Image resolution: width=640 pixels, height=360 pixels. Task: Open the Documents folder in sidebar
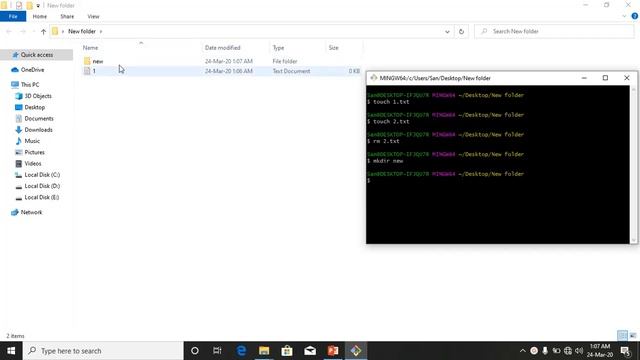click(x=39, y=119)
